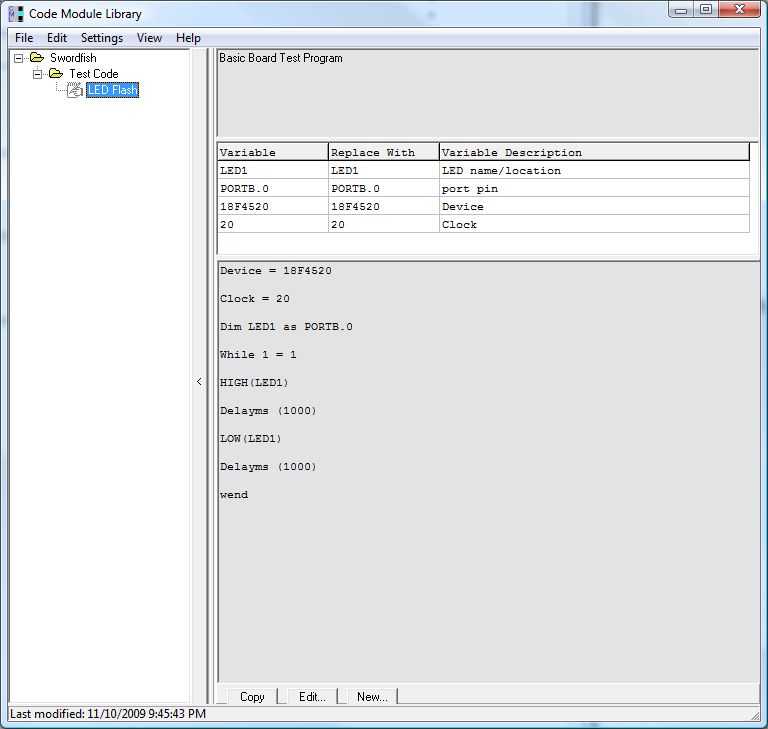Minimize the Code Module Library window
The height and width of the screenshot is (729, 768).
681,10
